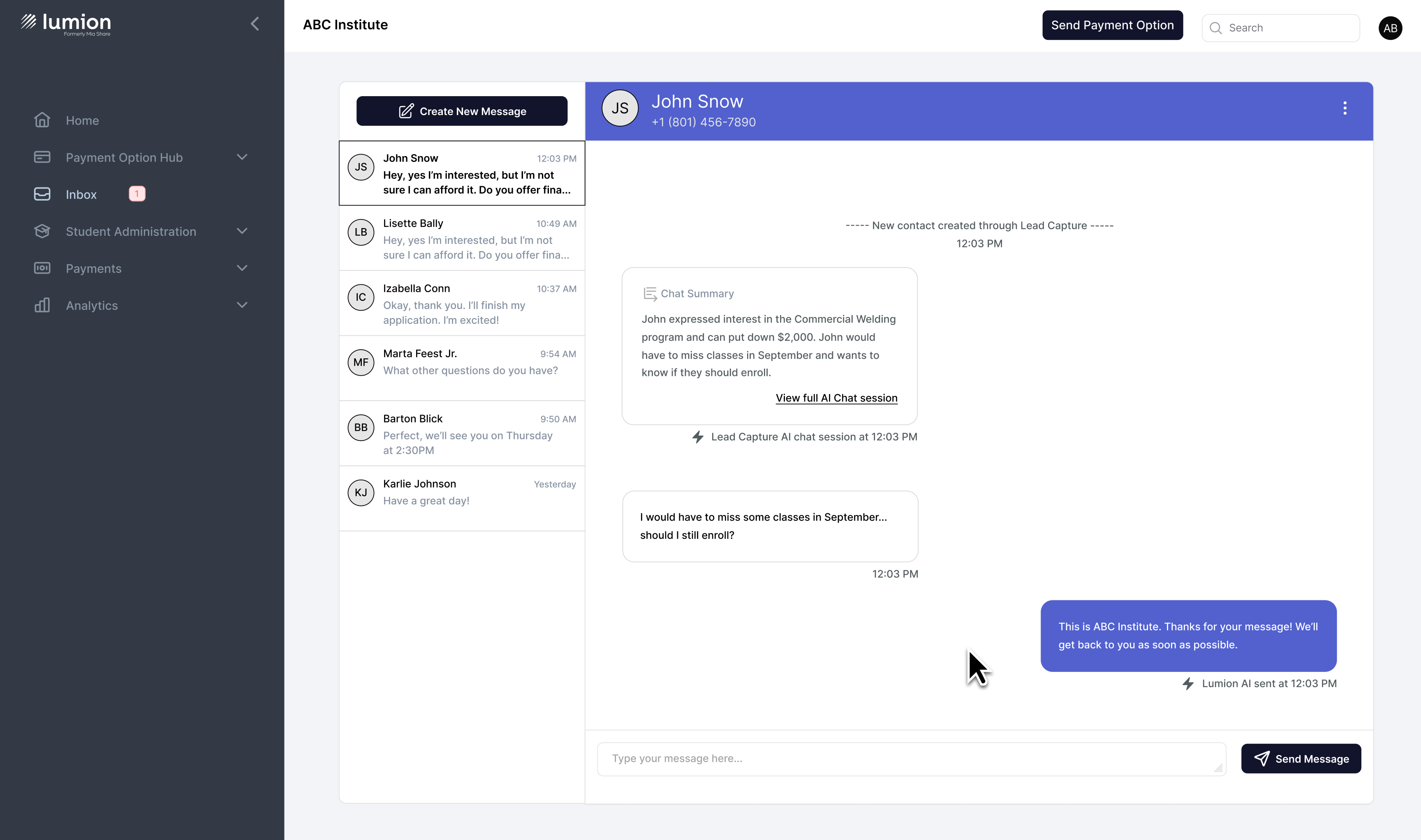This screenshot has height=840, width=1421.
Task: Open the three-dot conversation options menu
Action: click(1345, 108)
